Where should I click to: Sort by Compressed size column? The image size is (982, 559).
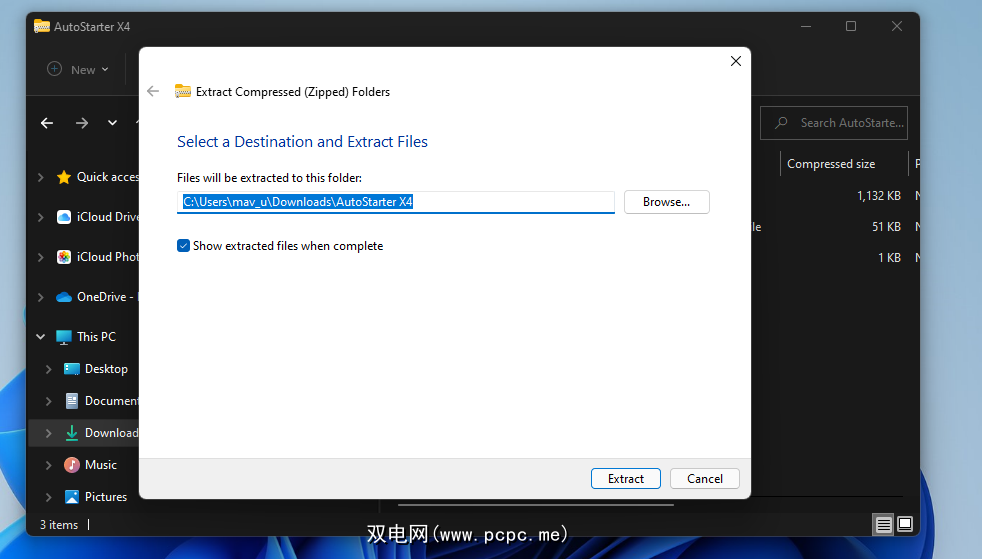(831, 163)
